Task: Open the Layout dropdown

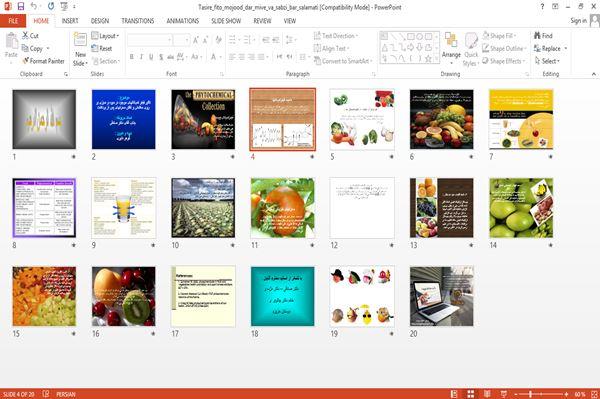Action: [105, 36]
